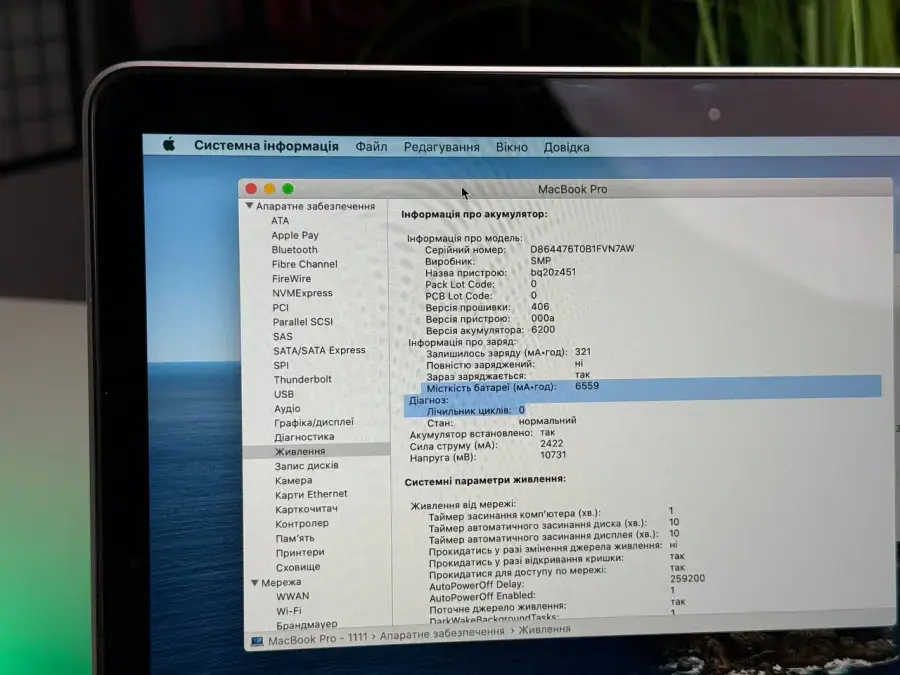
Task: Click Апаратне забезпечення in the path bar
Action: 441,633
